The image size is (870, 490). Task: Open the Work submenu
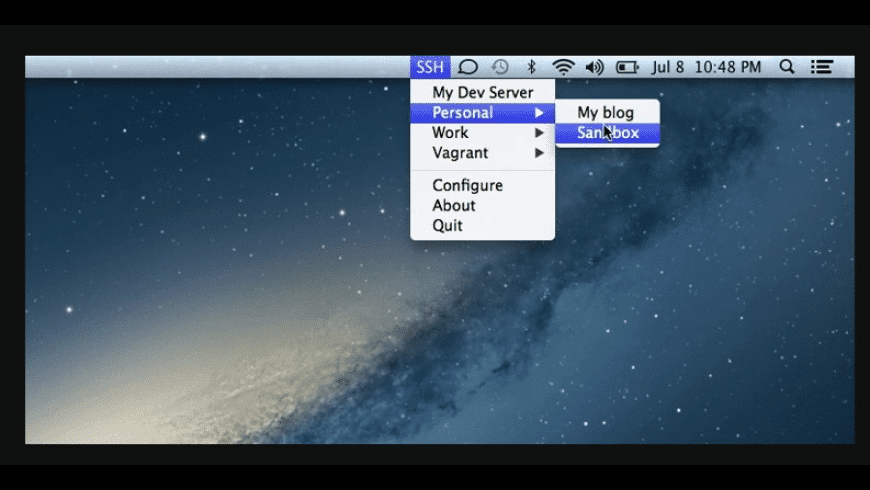click(x=482, y=133)
